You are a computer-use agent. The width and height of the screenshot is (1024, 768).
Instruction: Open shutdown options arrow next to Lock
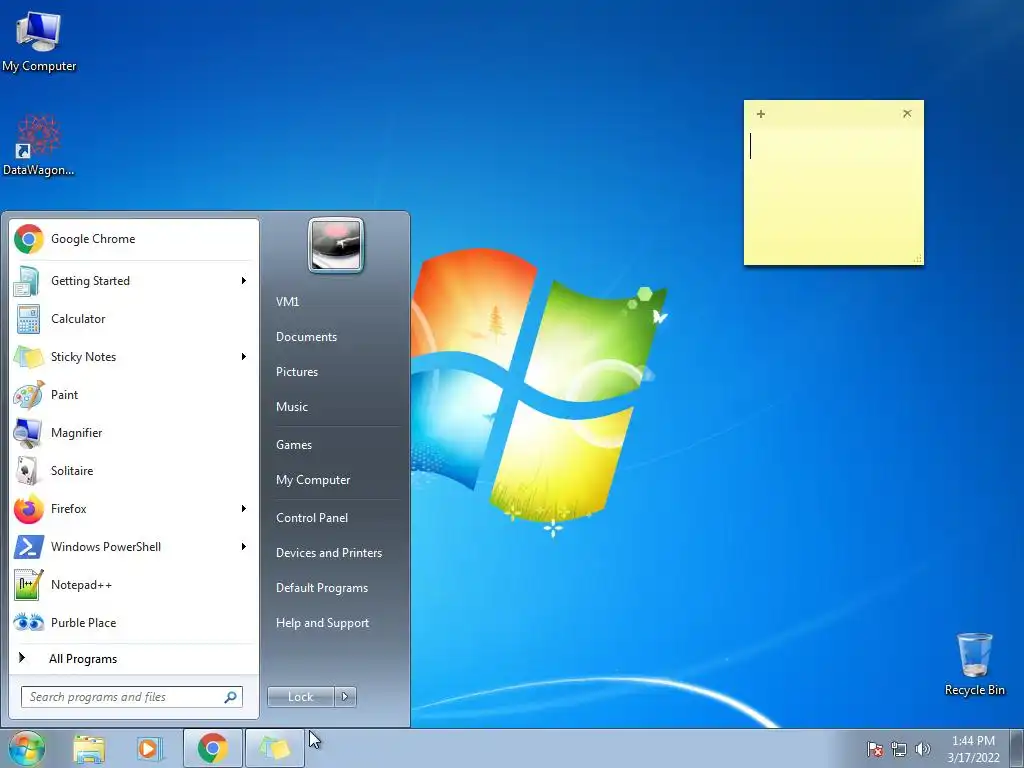(345, 697)
